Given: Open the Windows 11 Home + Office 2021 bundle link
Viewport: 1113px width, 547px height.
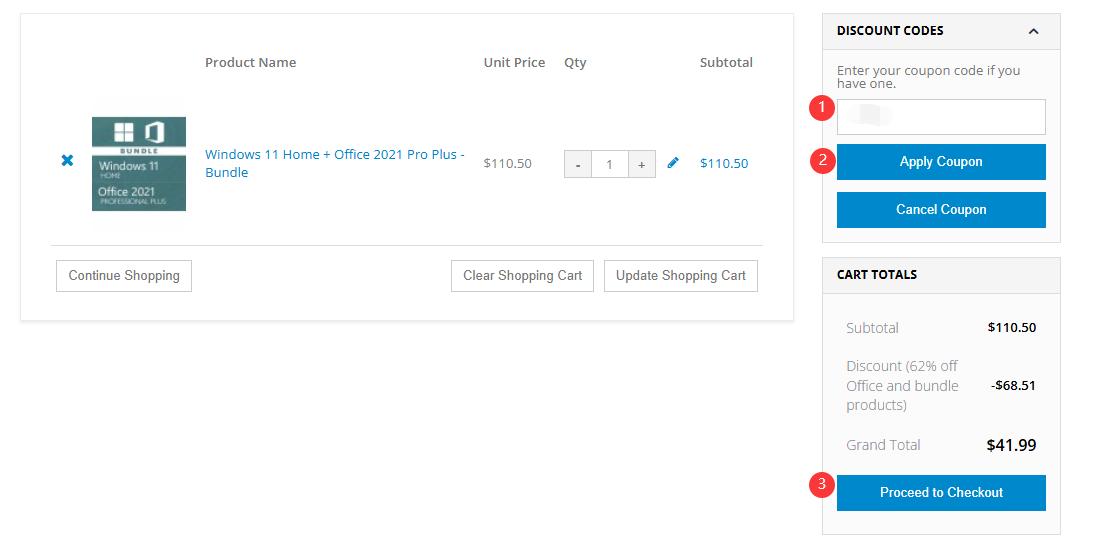Looking at the screenshot, I should [x=335, y=163].
